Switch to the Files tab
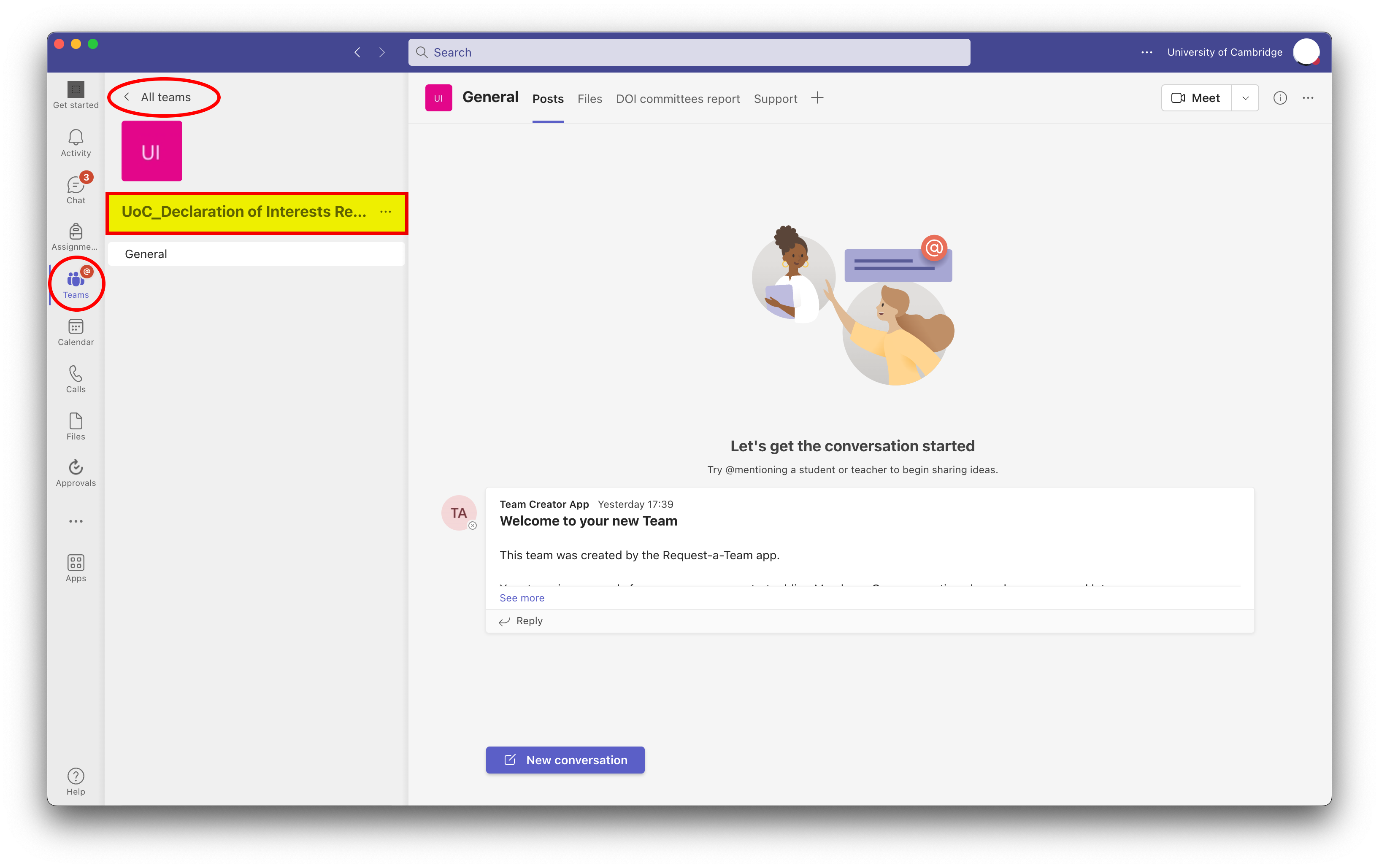 coord(590,99)
